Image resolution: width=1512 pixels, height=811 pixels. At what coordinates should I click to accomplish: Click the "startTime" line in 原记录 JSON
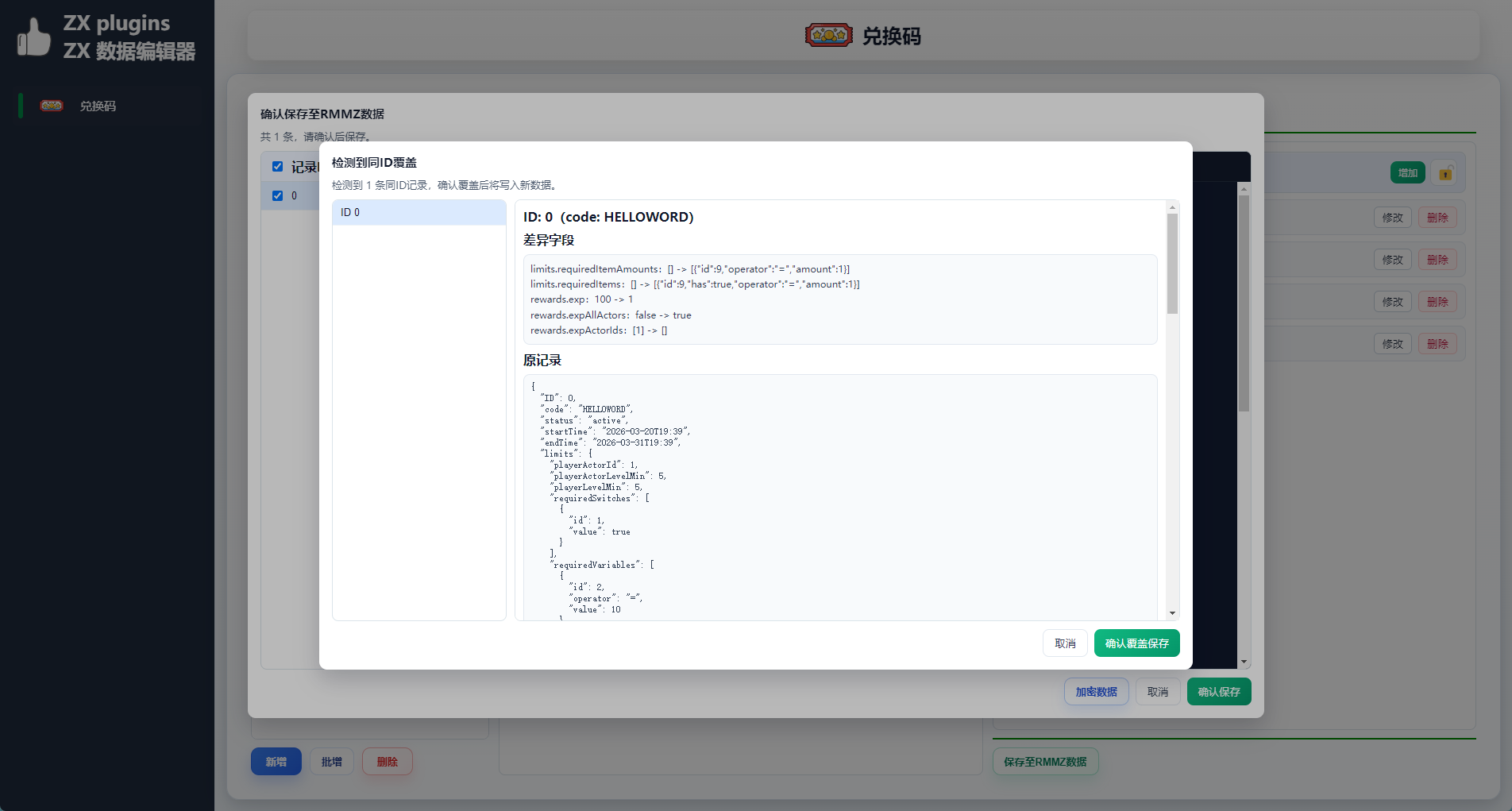[615, 431]
